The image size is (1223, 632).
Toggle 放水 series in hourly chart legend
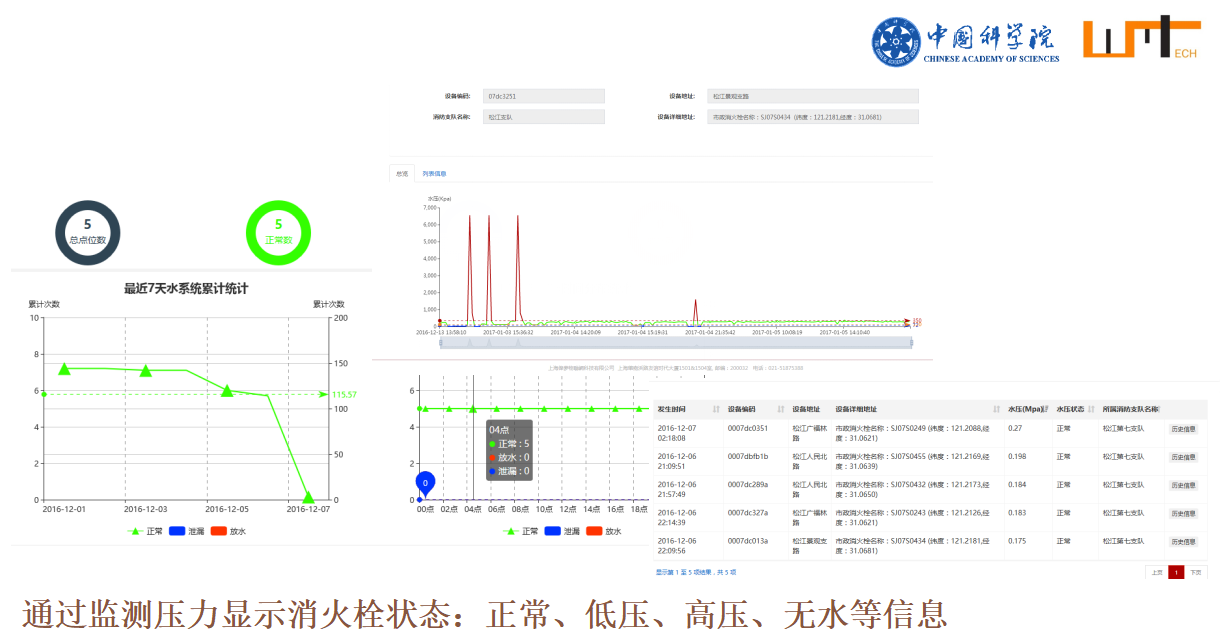point(603,531)
